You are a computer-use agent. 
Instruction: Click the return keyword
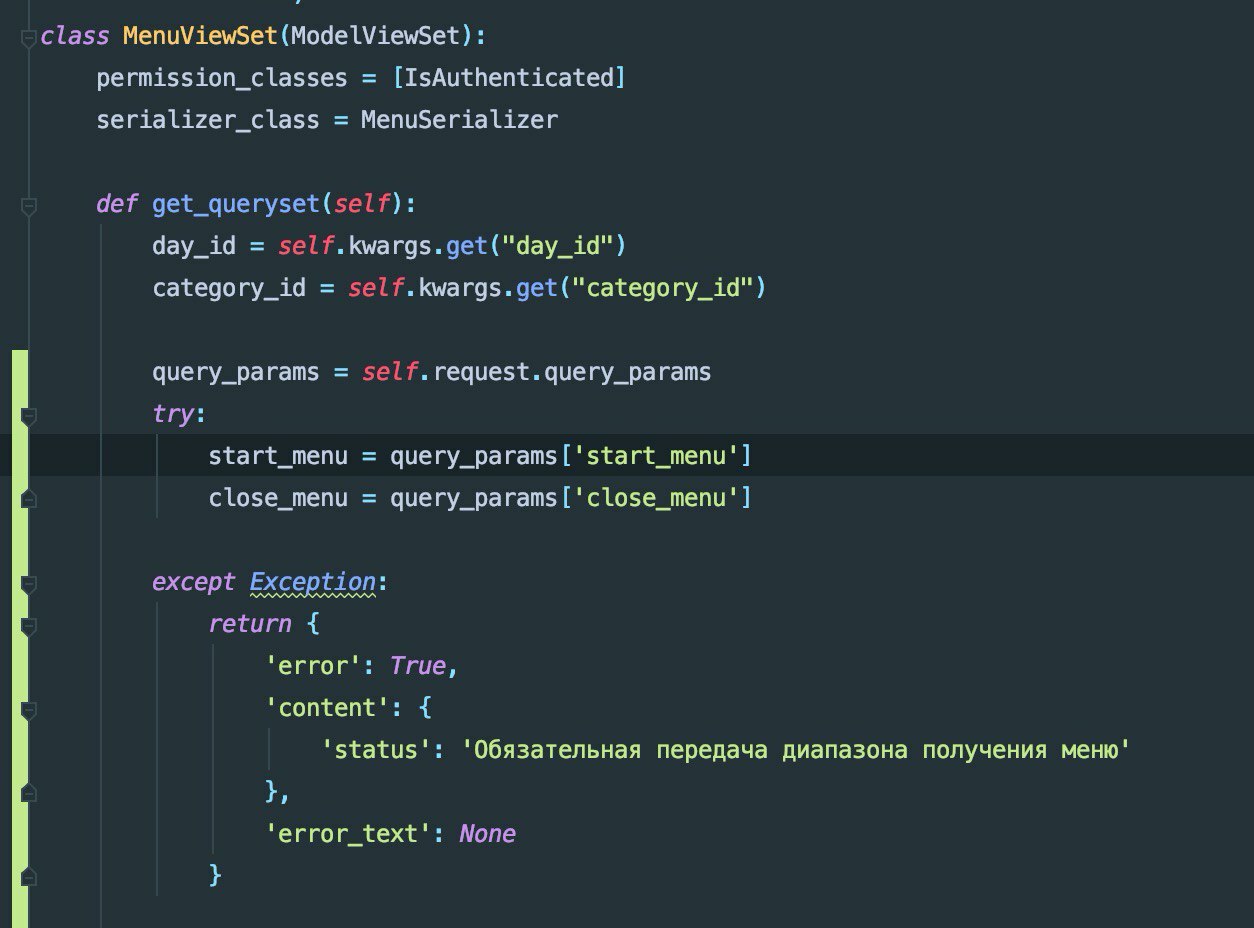[250, 624]
